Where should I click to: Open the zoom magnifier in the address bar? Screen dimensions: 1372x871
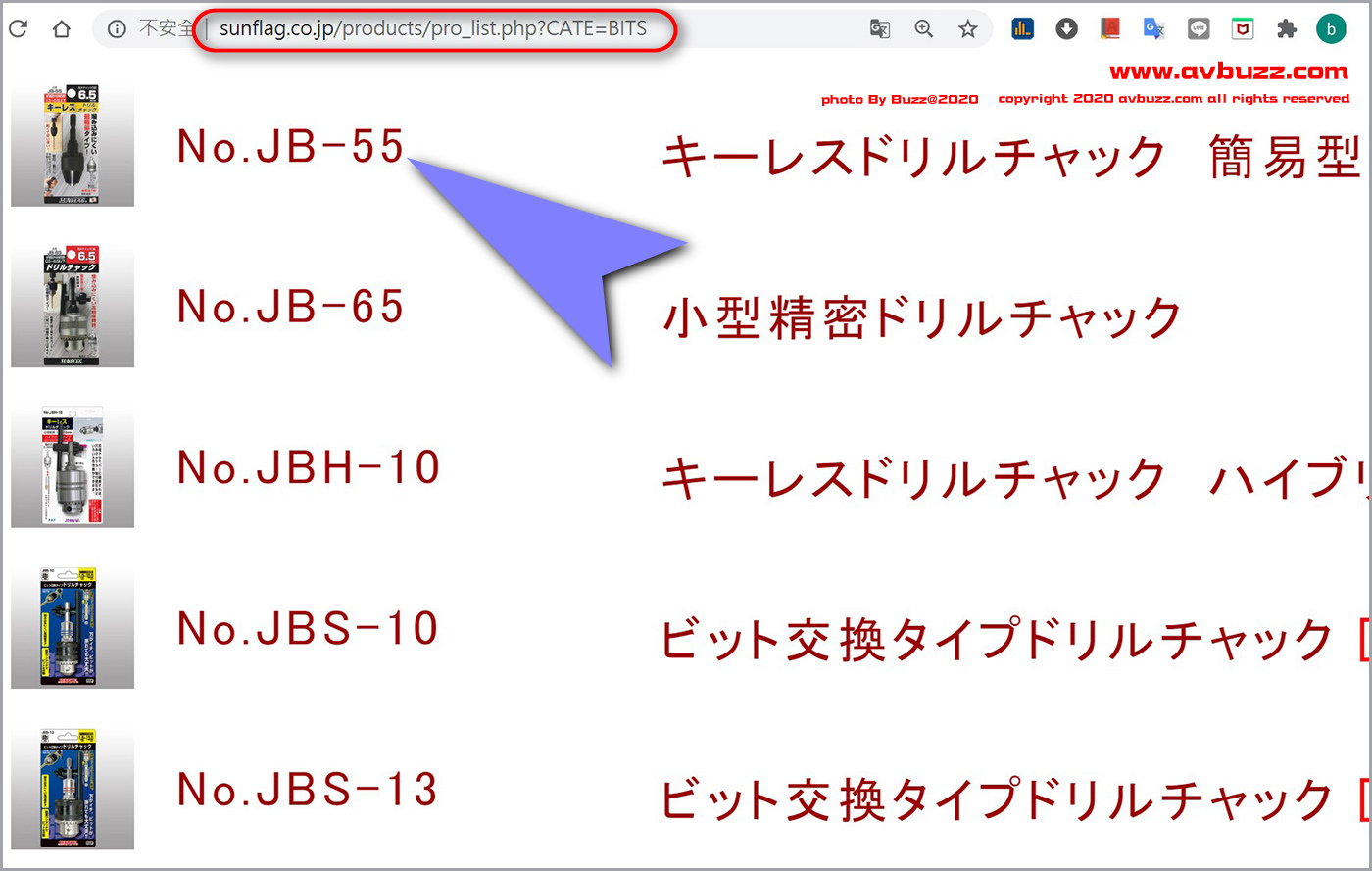pyautogui.click(x=923, y=29)
